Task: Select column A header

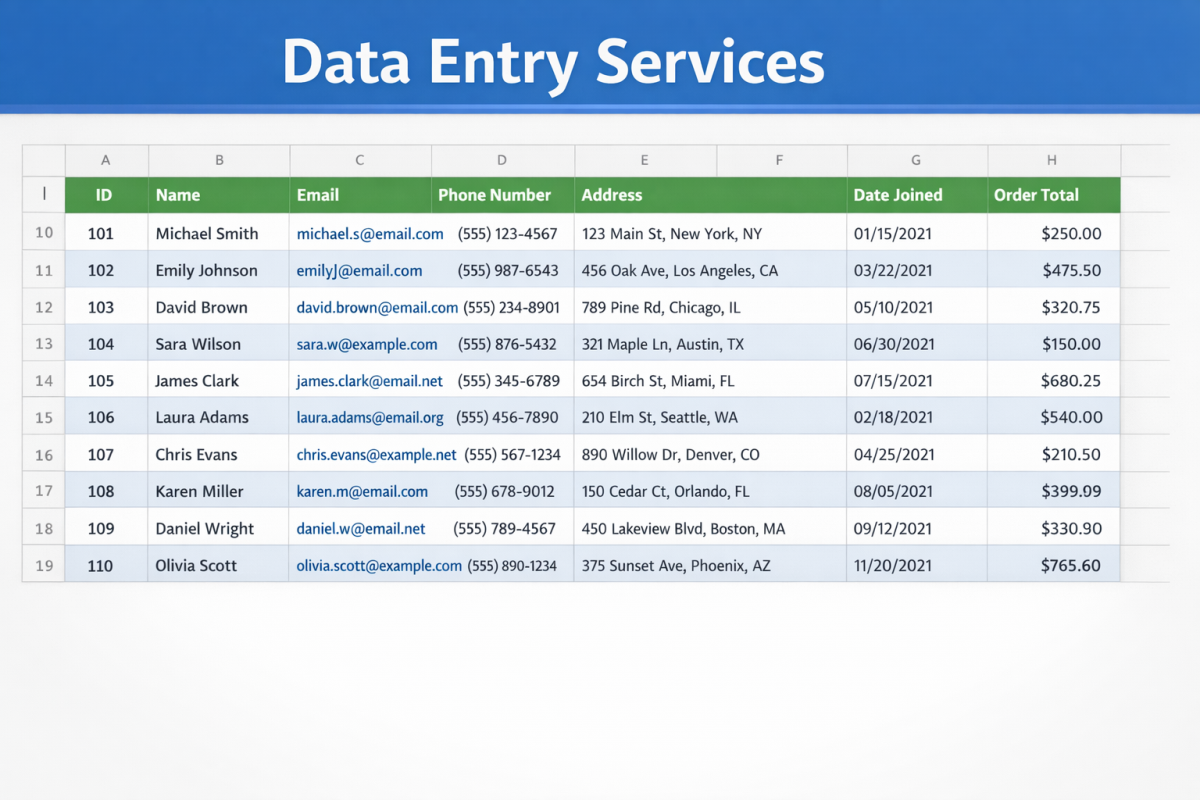Action: (x=106, y=160)
